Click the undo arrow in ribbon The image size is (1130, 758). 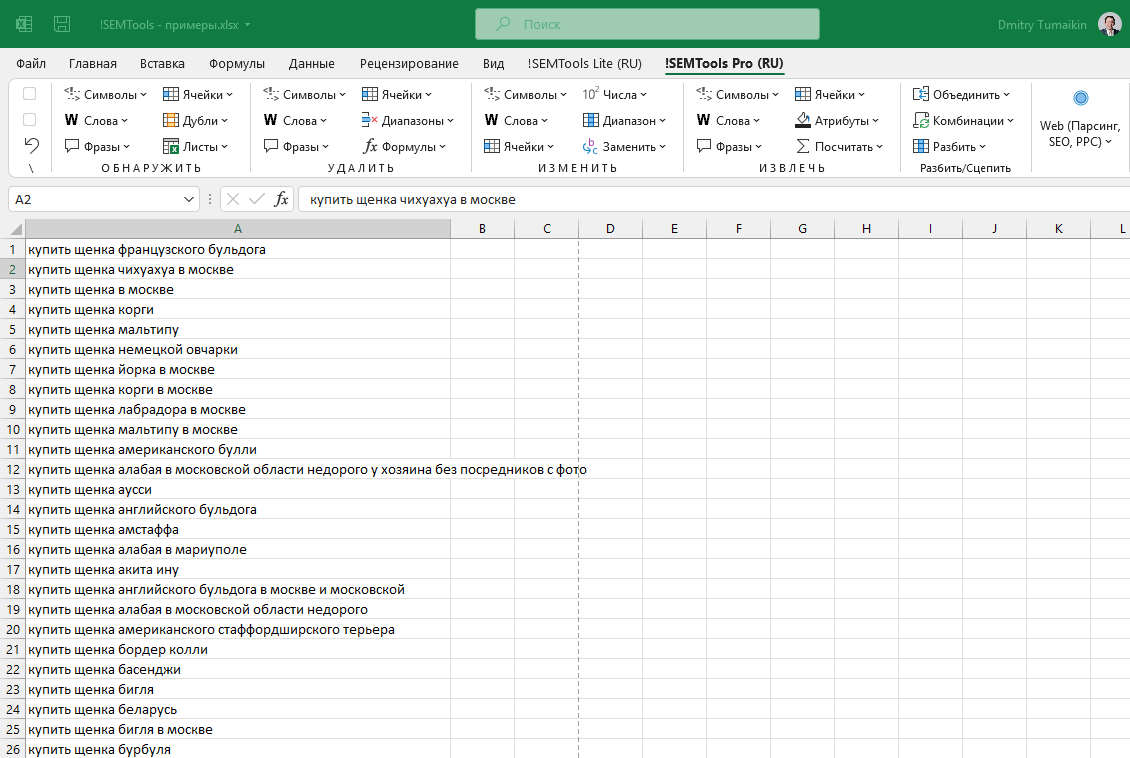[31, 146]
